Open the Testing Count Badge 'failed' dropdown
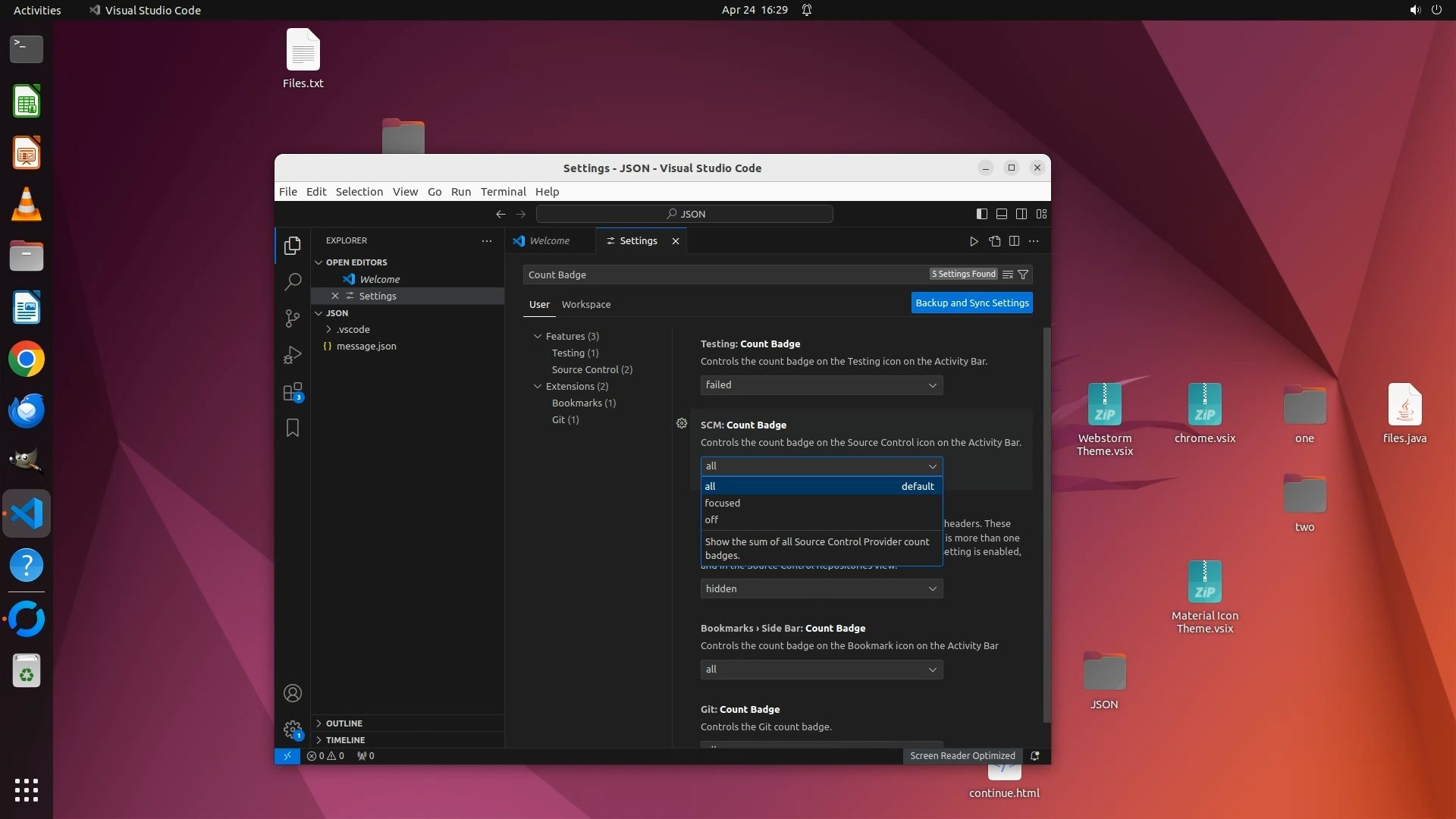This screenshot has width=1456, height=819. (821, 385)
